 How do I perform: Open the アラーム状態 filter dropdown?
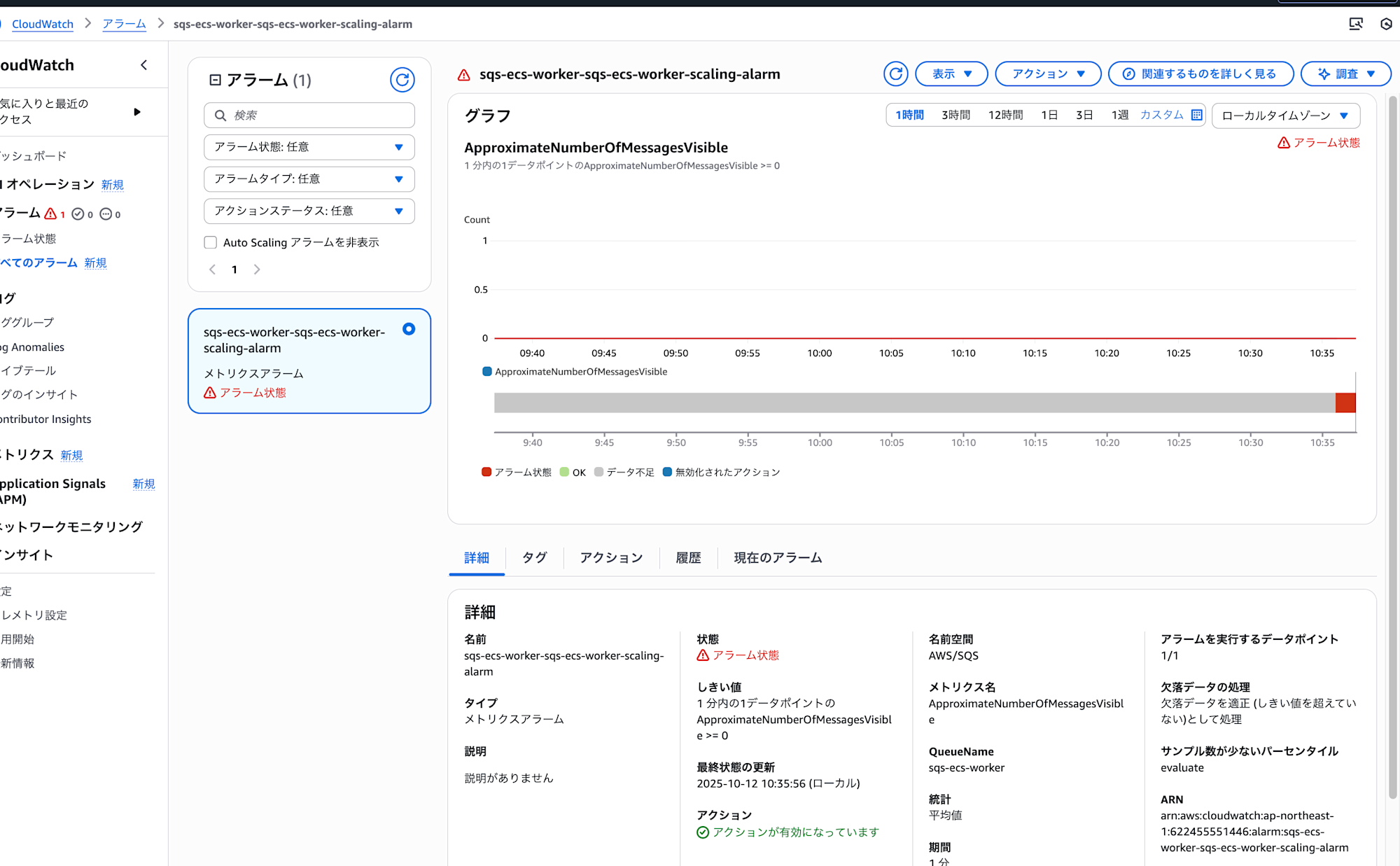309,147
